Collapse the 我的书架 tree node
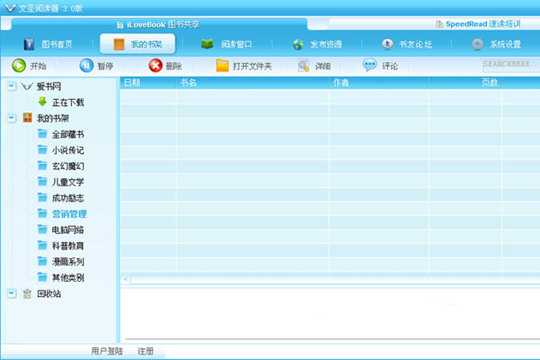 point(12,118)
